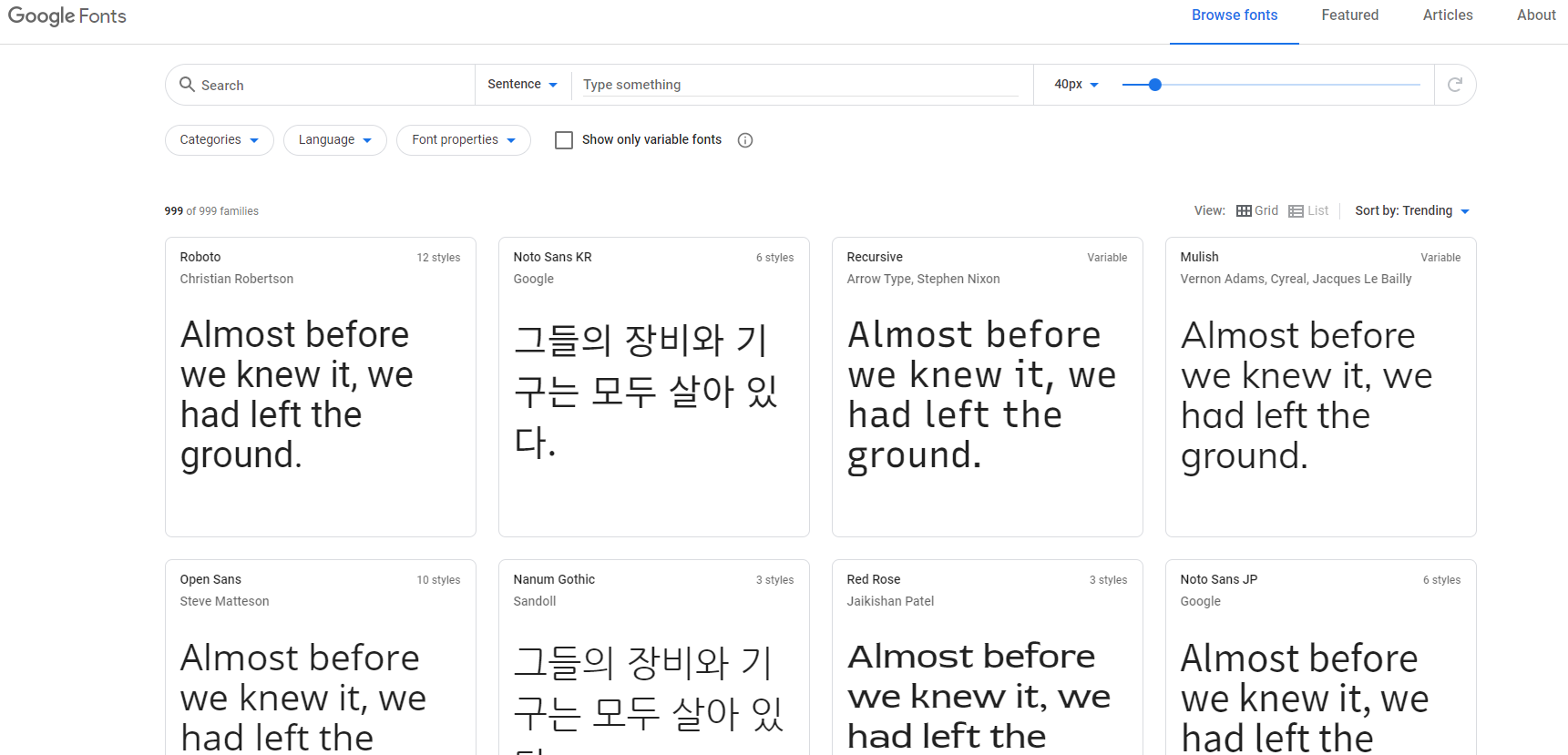Open the variable fonts info icon

[745, 140]
